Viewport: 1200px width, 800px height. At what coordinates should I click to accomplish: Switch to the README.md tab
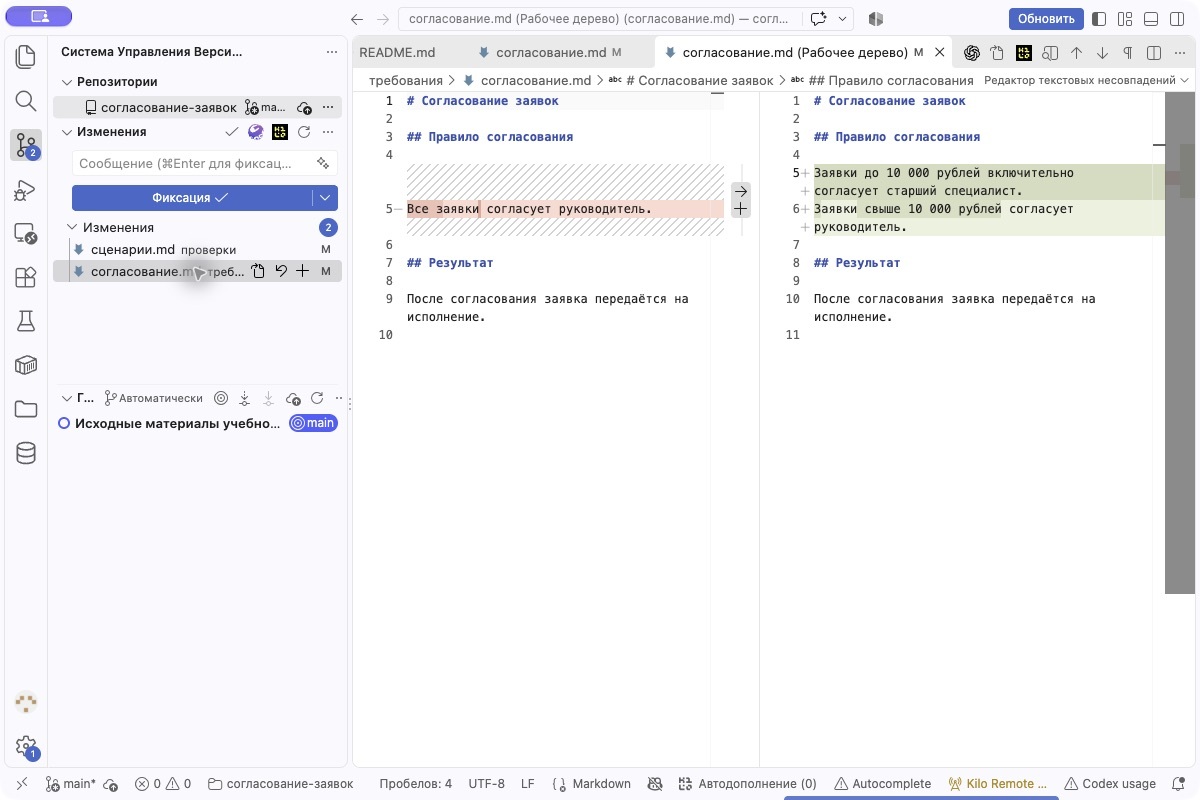(x=396, y=52)
